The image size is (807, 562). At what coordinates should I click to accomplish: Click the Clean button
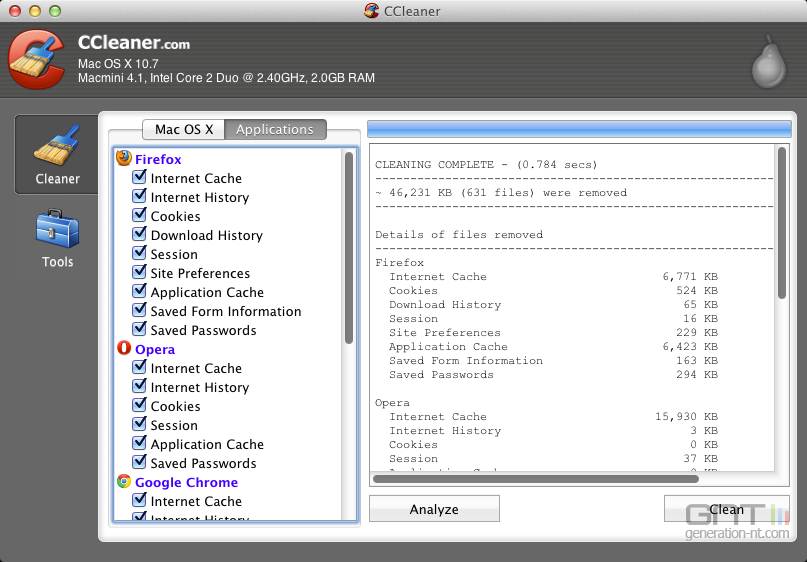(x=726, y=509)
